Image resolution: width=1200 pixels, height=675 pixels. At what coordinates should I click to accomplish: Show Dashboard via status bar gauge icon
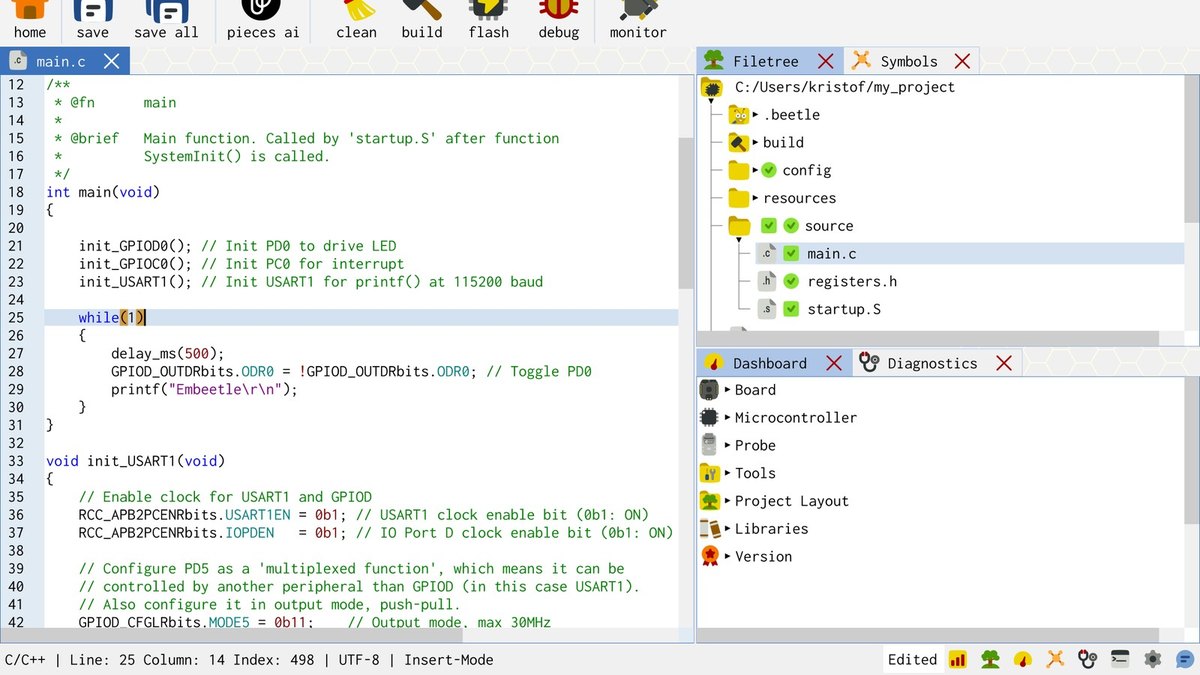[1022, 659]
